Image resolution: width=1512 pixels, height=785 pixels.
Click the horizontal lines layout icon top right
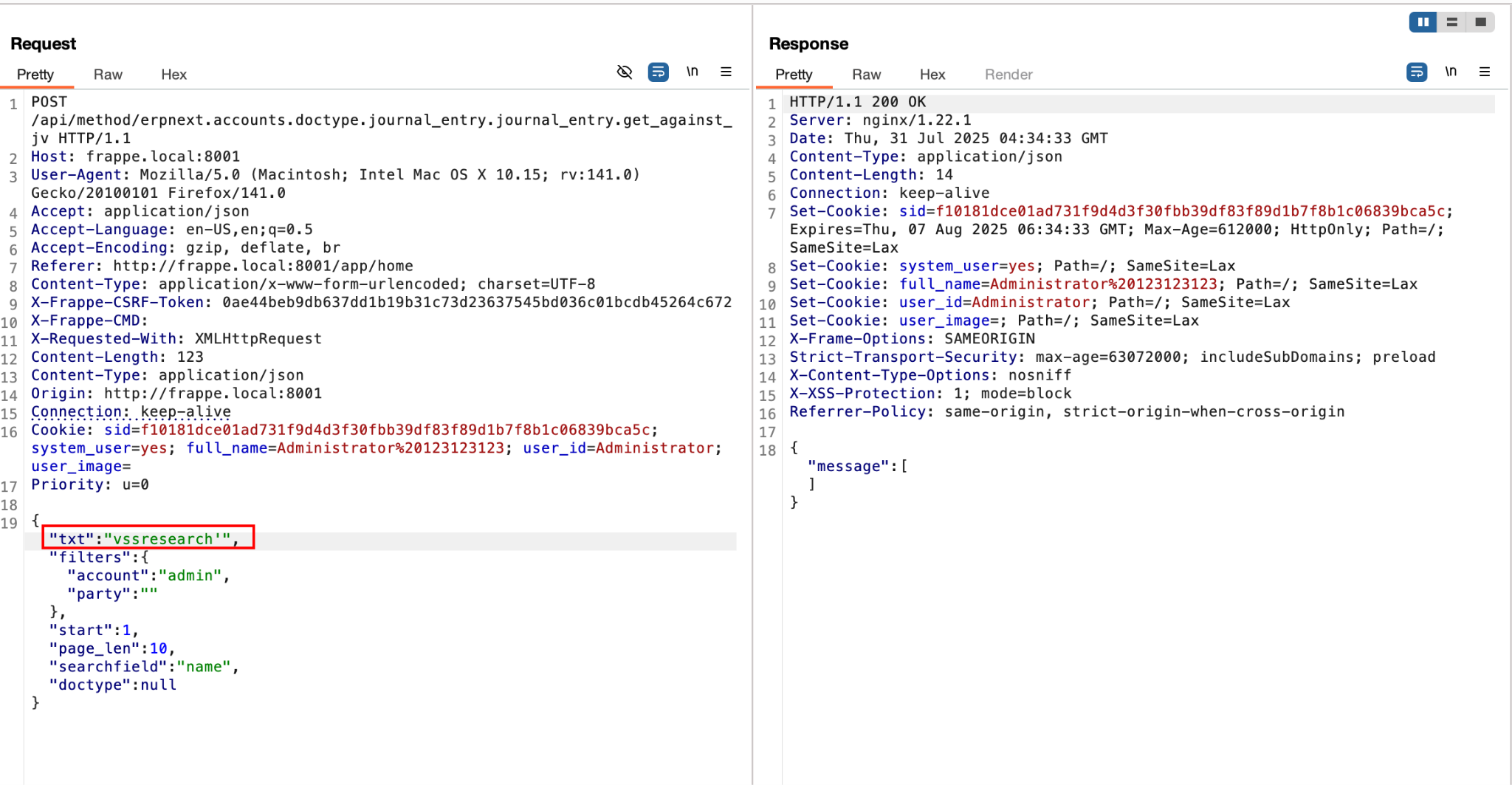pos(1451,21)
